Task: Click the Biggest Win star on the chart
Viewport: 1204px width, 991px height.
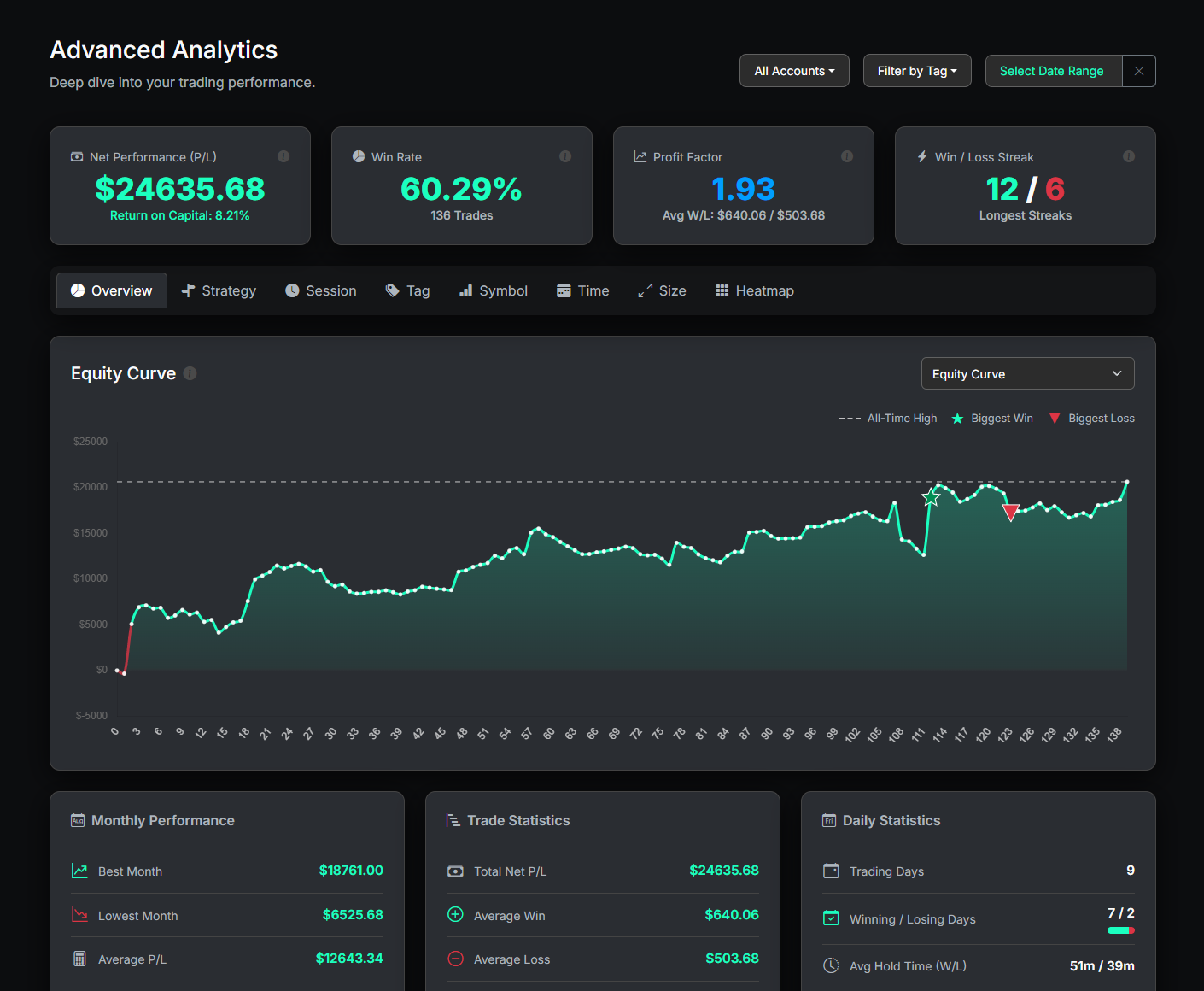Action: [x=930, y=496]
